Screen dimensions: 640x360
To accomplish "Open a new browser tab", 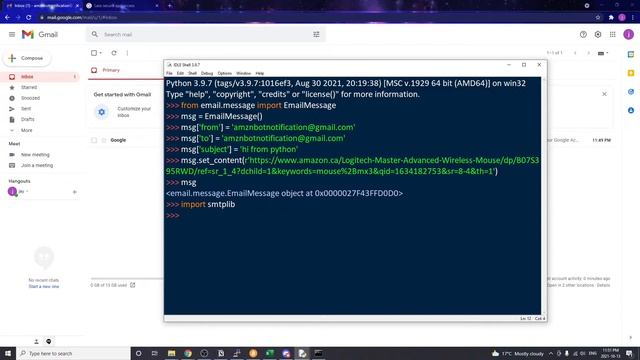I will (x=170, y=6).
